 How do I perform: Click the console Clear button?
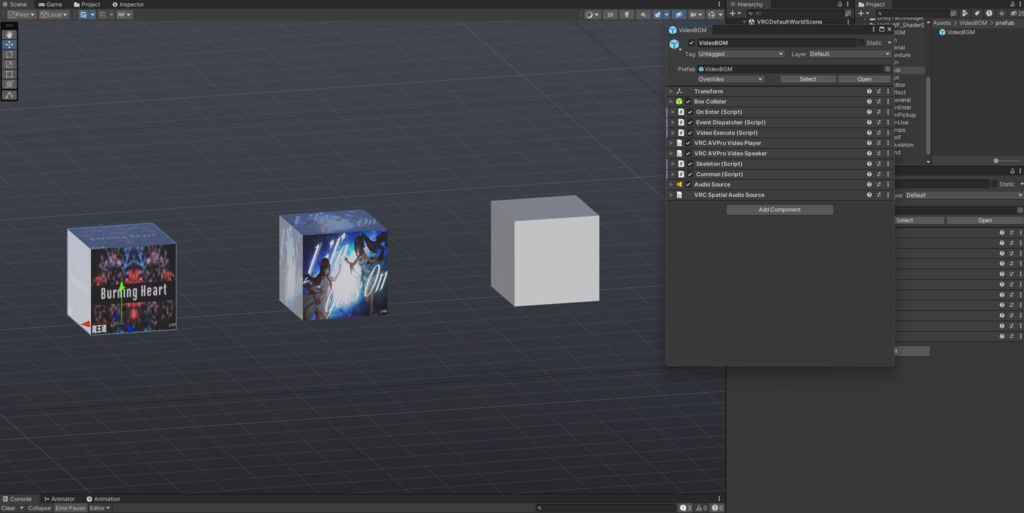click(8, 508)
